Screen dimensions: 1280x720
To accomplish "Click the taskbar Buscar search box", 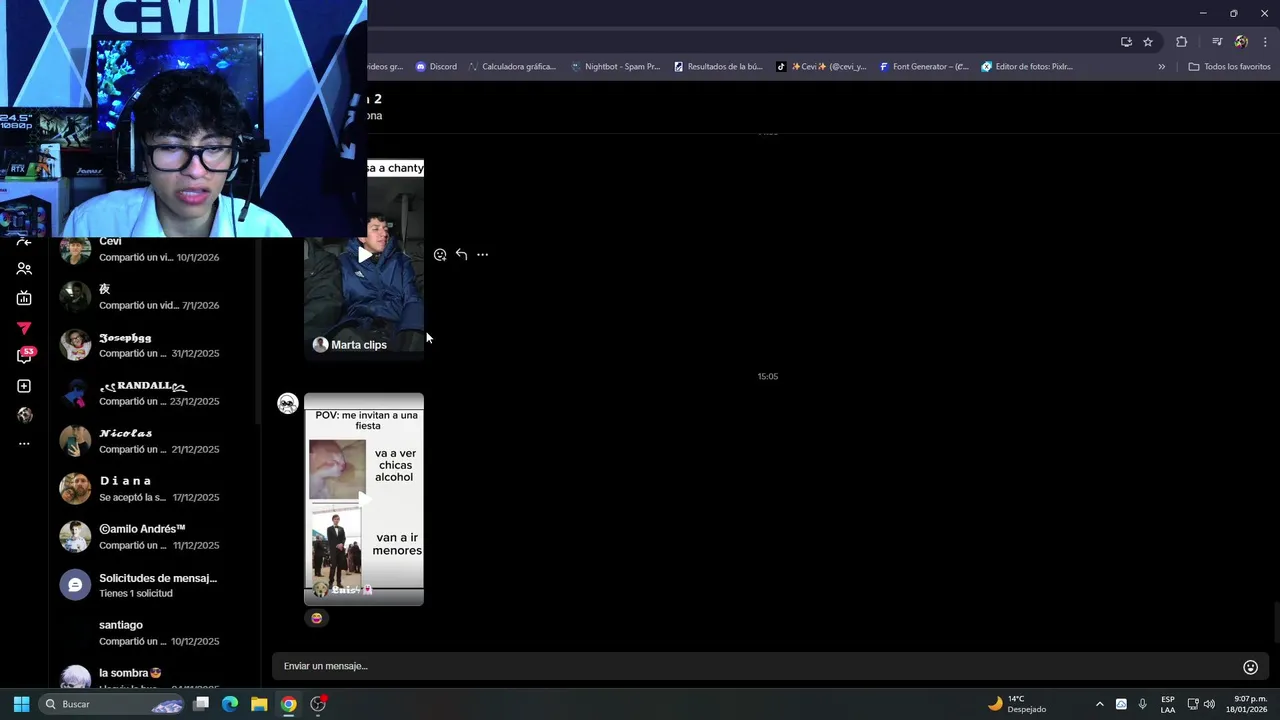I will point(113,704).
